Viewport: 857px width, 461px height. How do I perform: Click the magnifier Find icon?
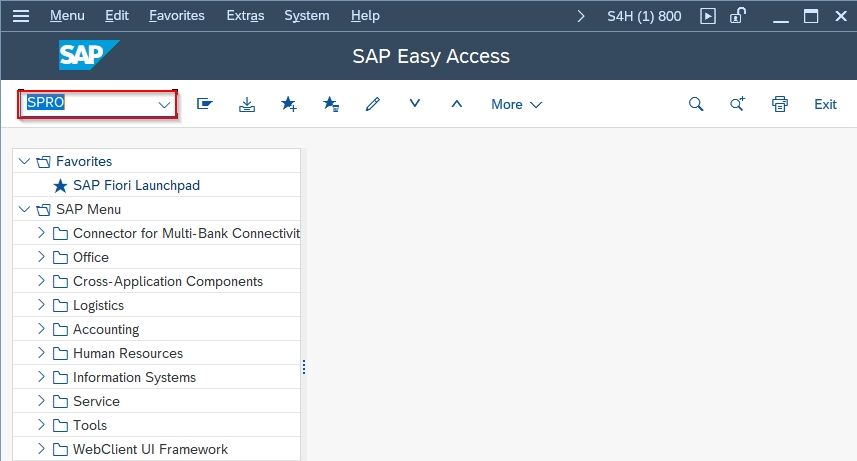pyautogui.click(x=696, y=104)
